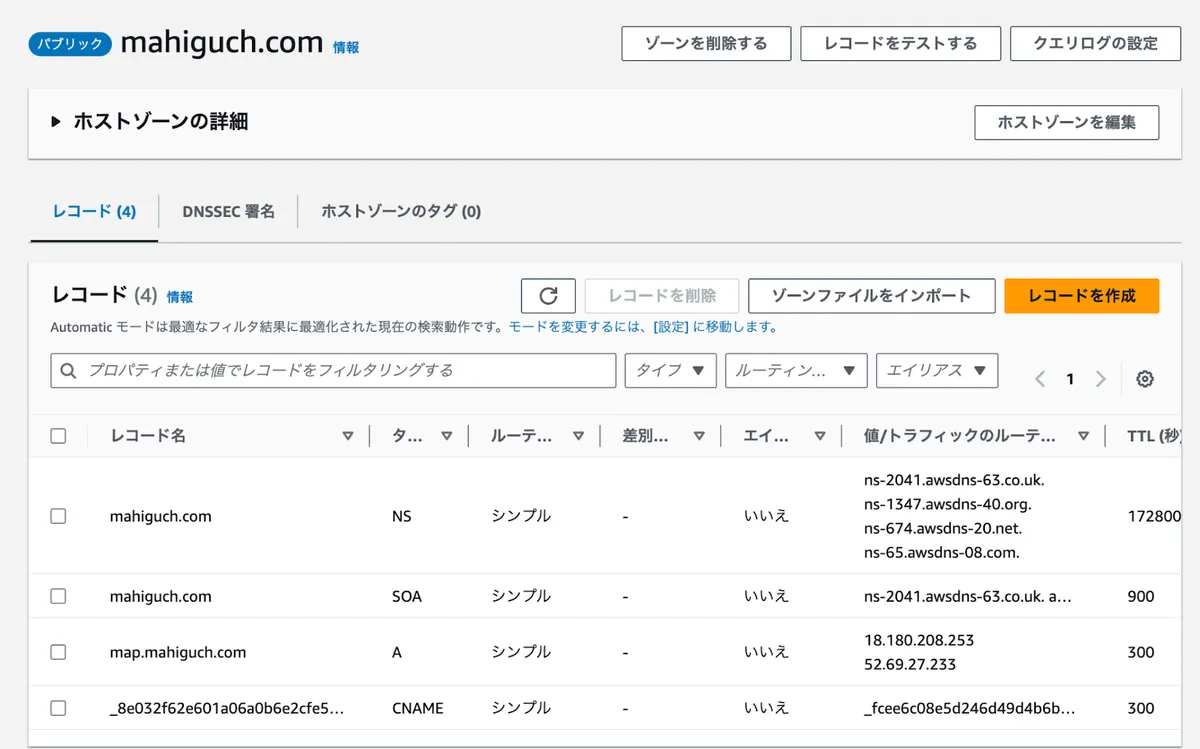The image size is (1200, 749).
Task: Sort by エイ... alias column arrow
Action: 820,436
